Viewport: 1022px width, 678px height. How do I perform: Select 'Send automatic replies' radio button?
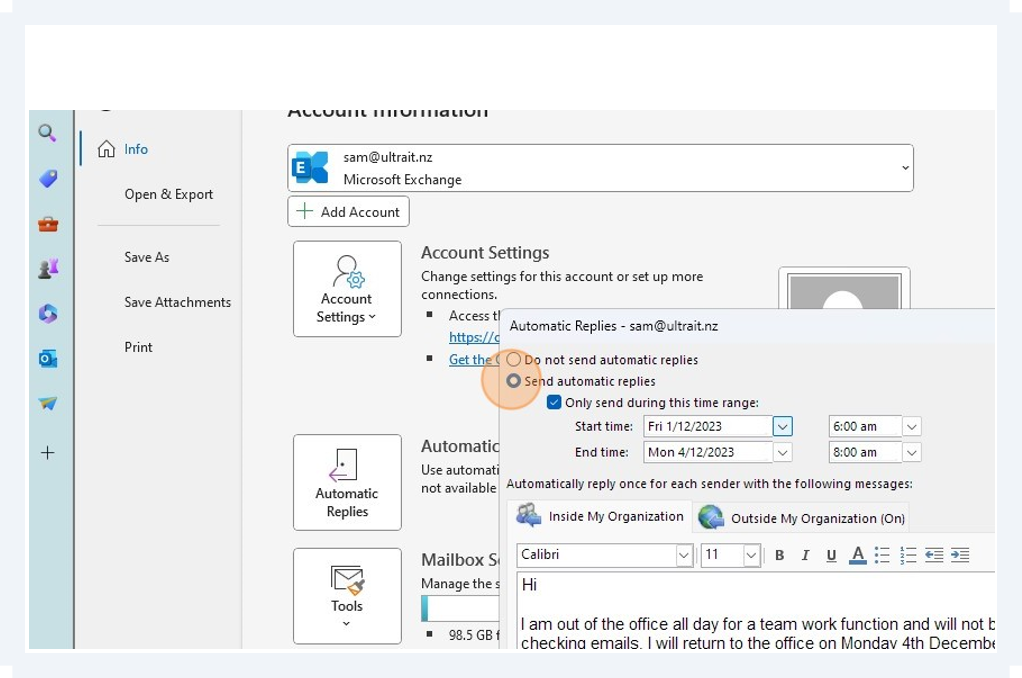(514, 381)
